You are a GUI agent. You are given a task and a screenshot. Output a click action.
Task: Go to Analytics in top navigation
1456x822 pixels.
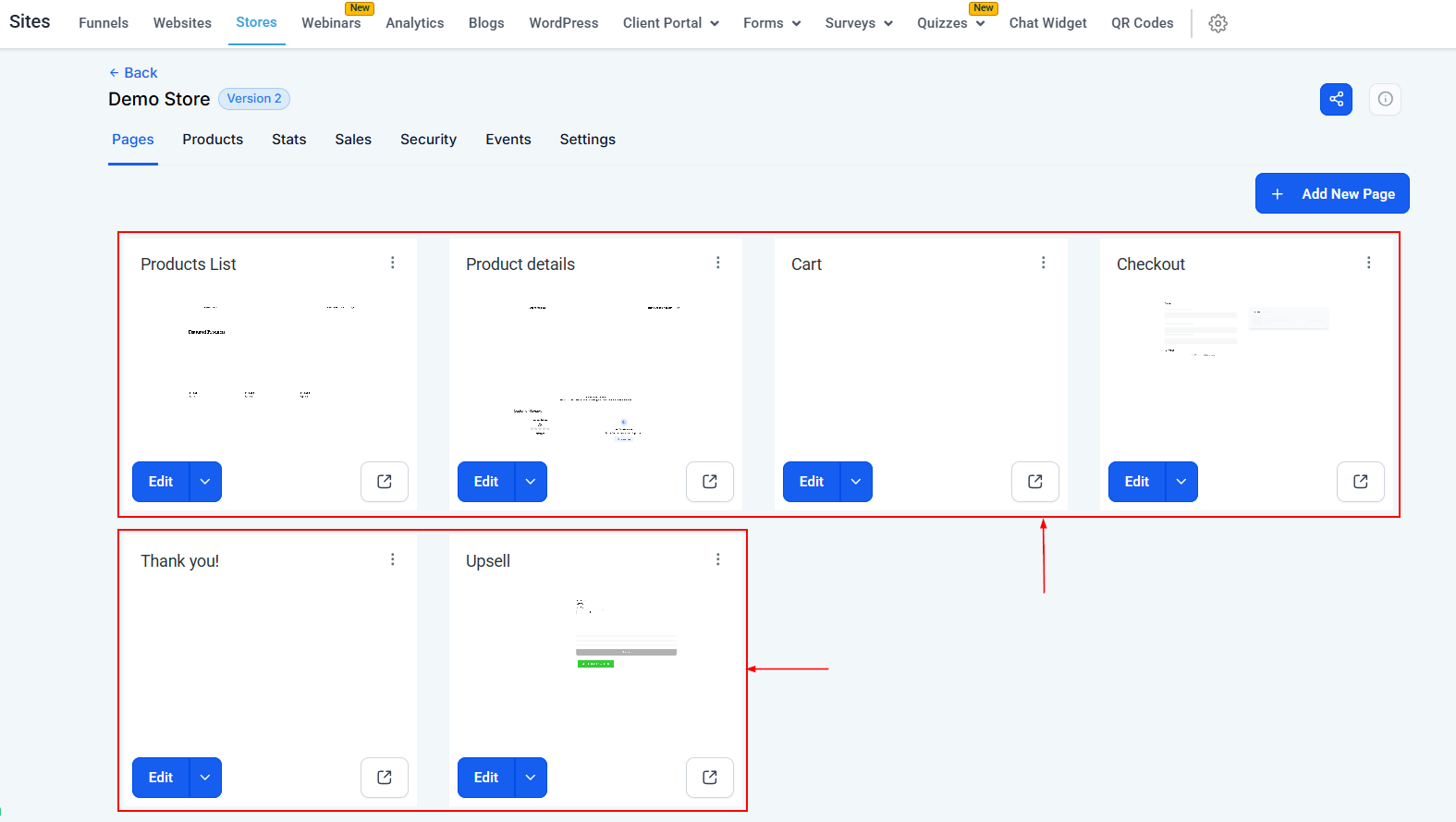(415, 23)
